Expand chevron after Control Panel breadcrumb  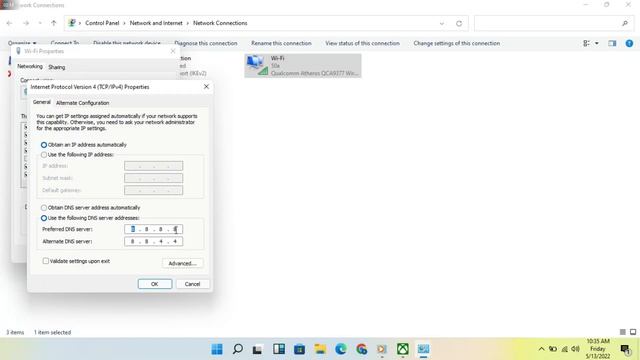(x=124, y=23)
